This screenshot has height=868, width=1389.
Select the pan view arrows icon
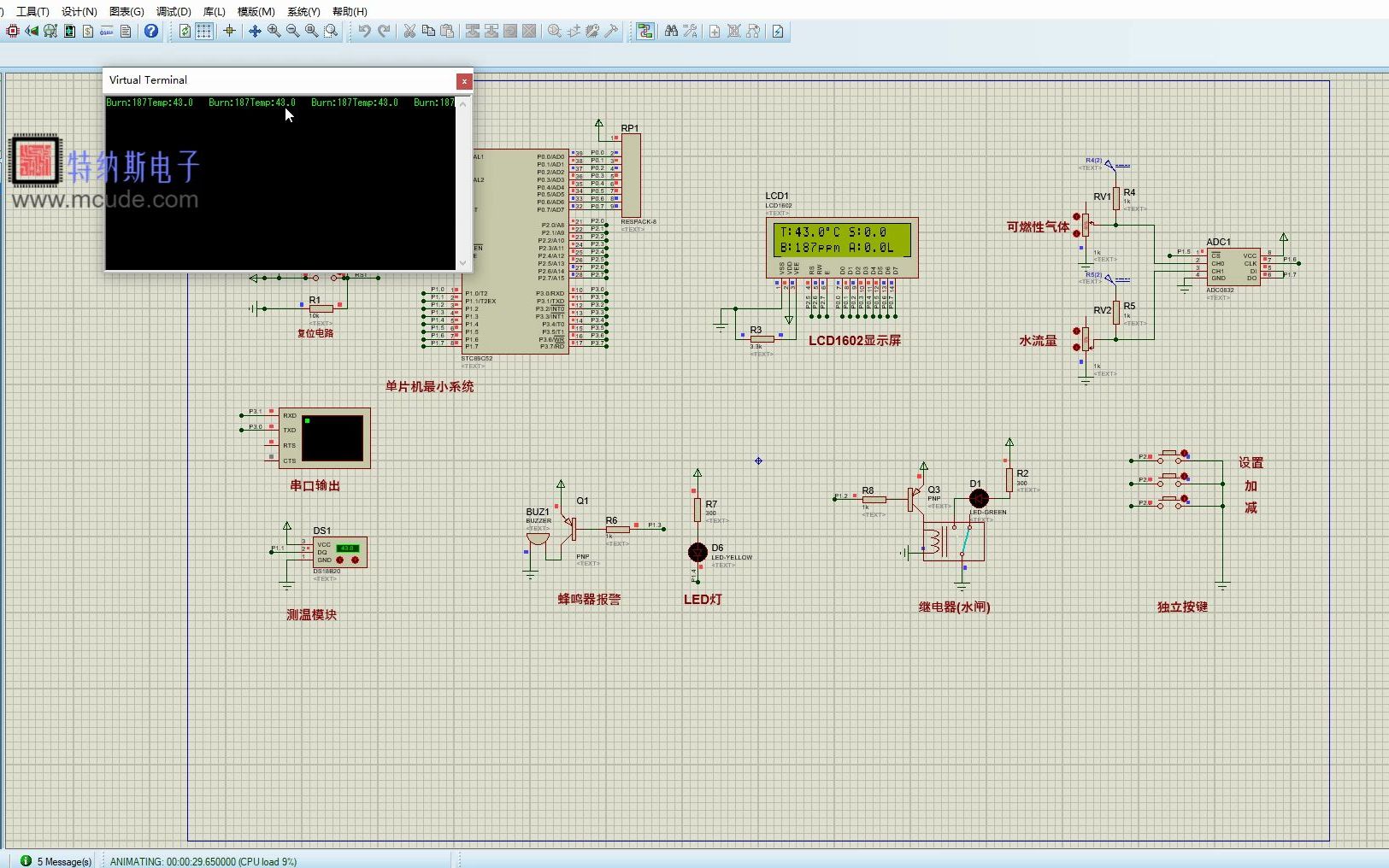click(x=255, y=31)
